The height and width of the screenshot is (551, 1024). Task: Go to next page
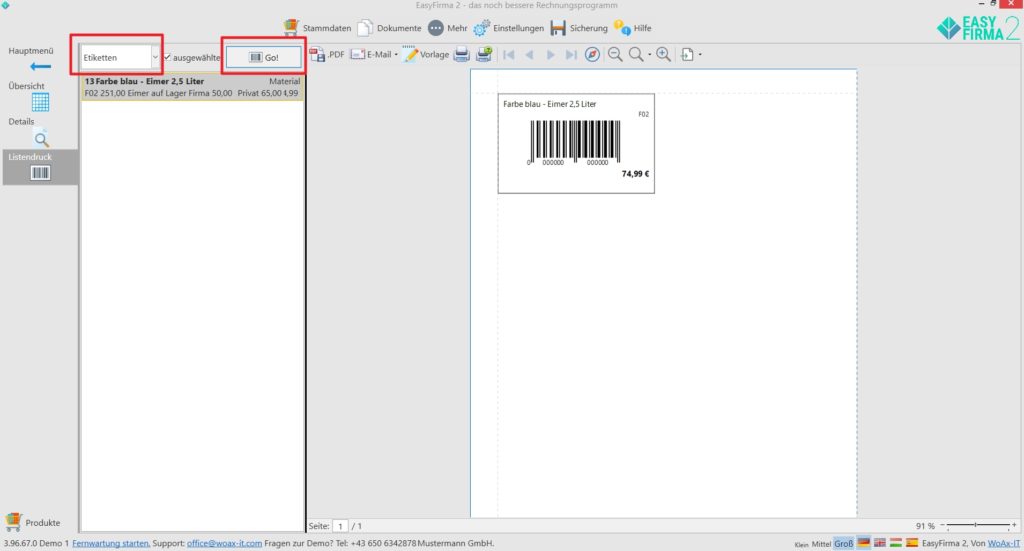point(551,55)
